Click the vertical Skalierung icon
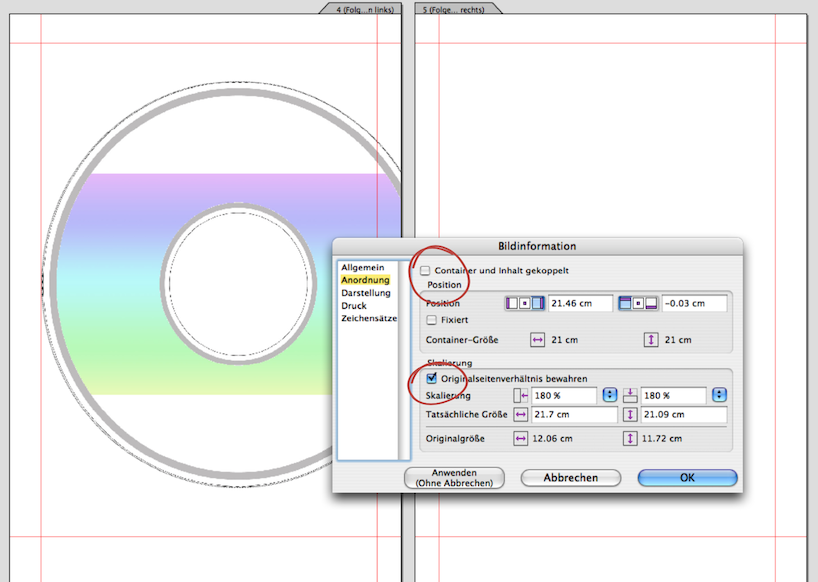Image resolution: width=818 pixels, height=582 pixels. pos(630,396)
